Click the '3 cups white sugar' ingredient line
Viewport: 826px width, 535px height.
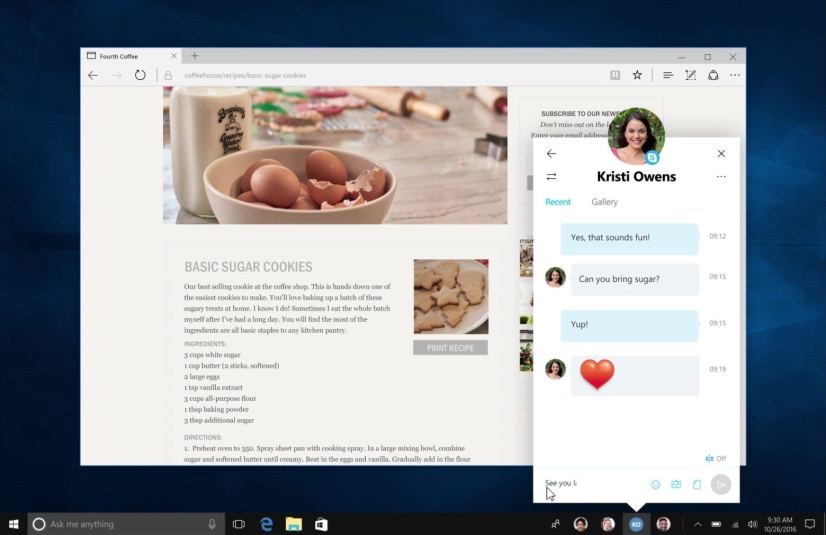tap(212, 355)
